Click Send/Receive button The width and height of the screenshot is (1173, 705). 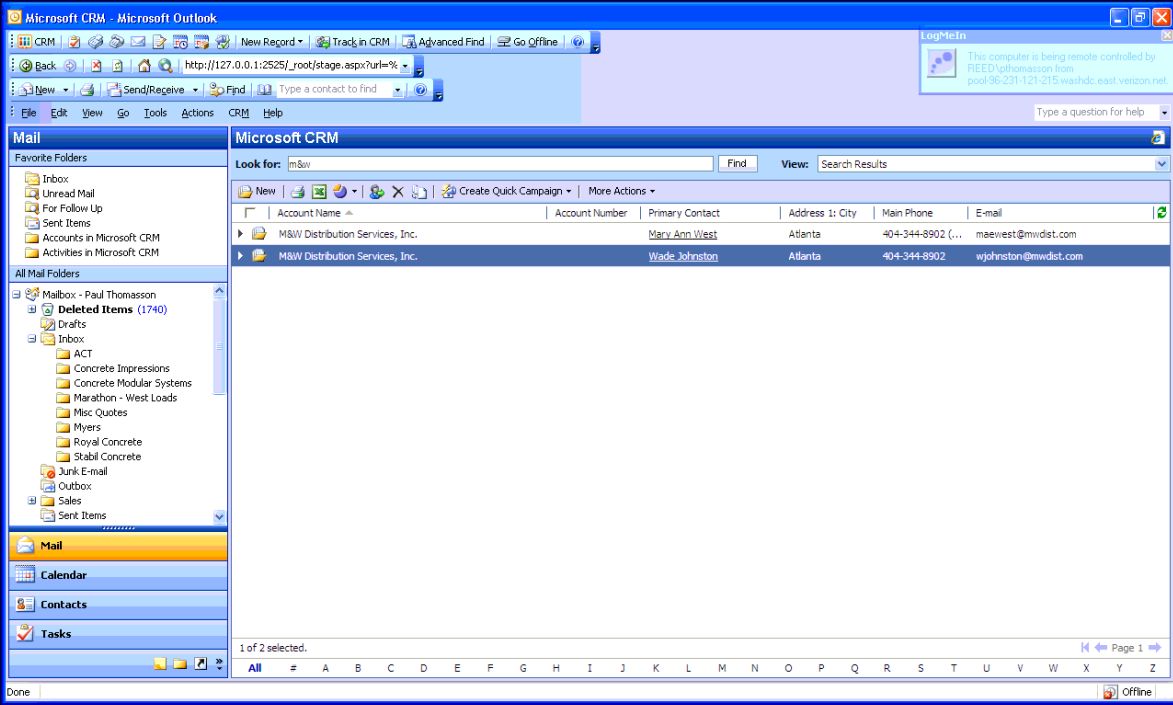pos(146,90)
